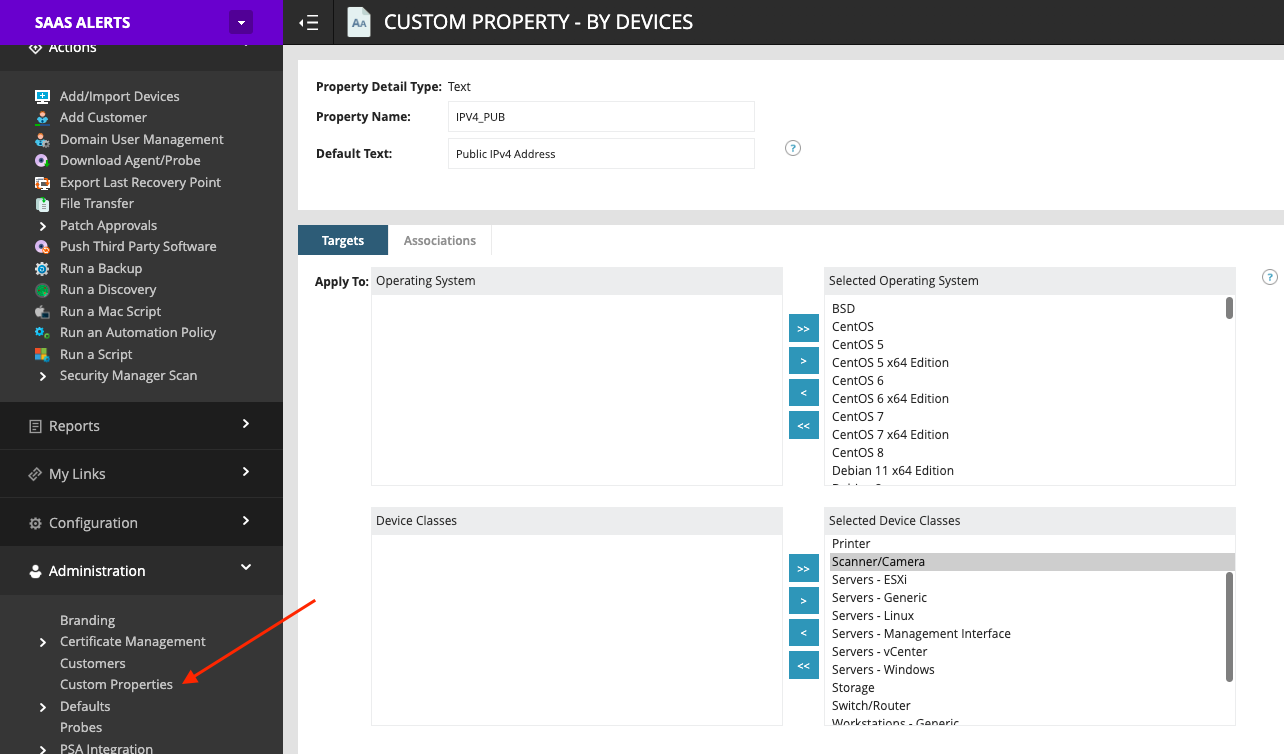Remove all device classes with << button
Image resolution: width=1284 pixels, height=754 pixels.
click(x=803, y=665)
